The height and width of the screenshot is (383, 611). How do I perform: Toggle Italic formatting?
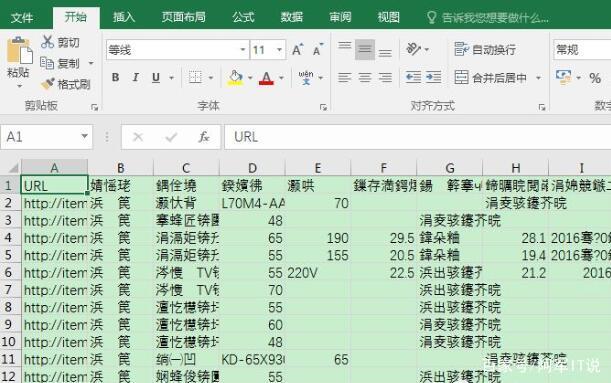135,78
